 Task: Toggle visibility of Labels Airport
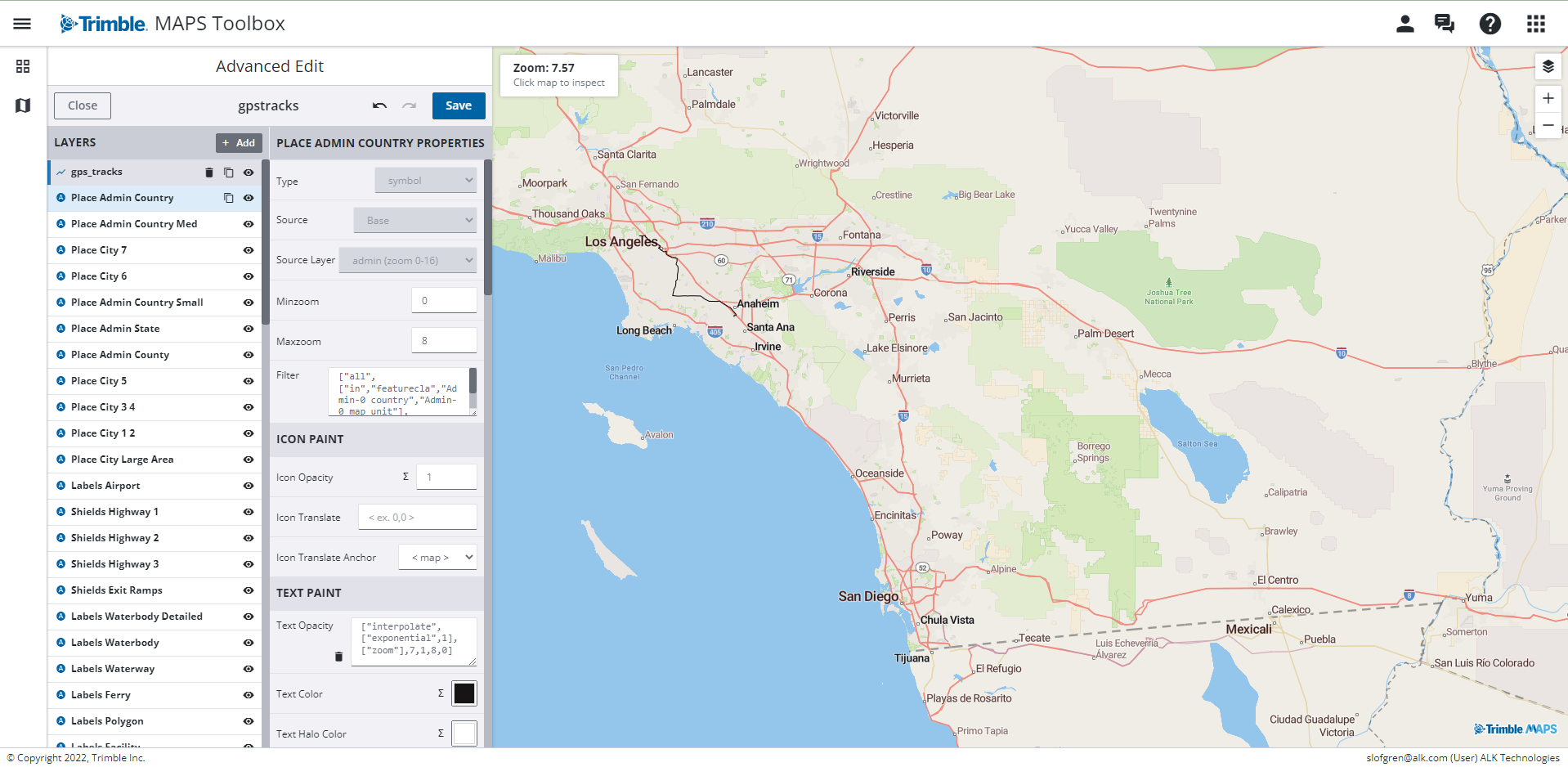coord(249,486)
